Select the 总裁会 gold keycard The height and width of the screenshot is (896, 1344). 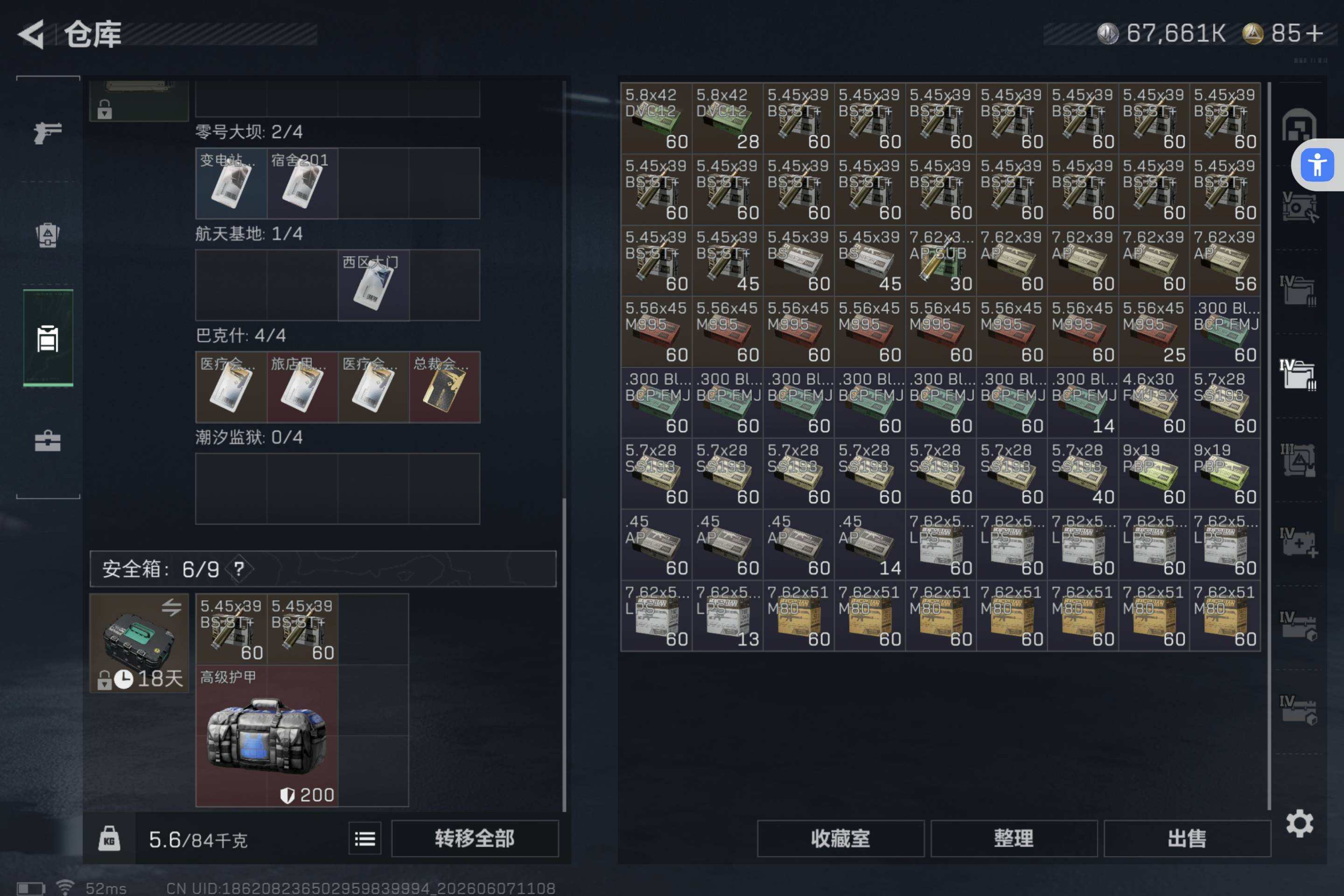point(445,387)
